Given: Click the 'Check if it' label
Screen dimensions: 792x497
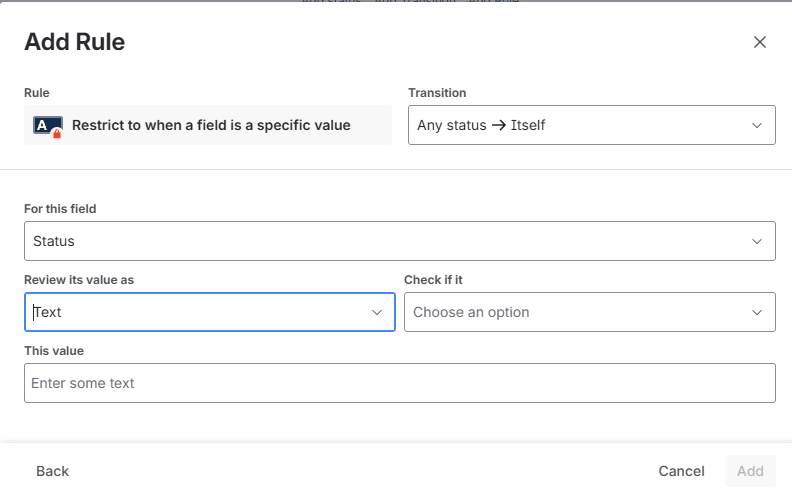Looking at the screenshot, I should pyautogui.click(x=433, y=280).
